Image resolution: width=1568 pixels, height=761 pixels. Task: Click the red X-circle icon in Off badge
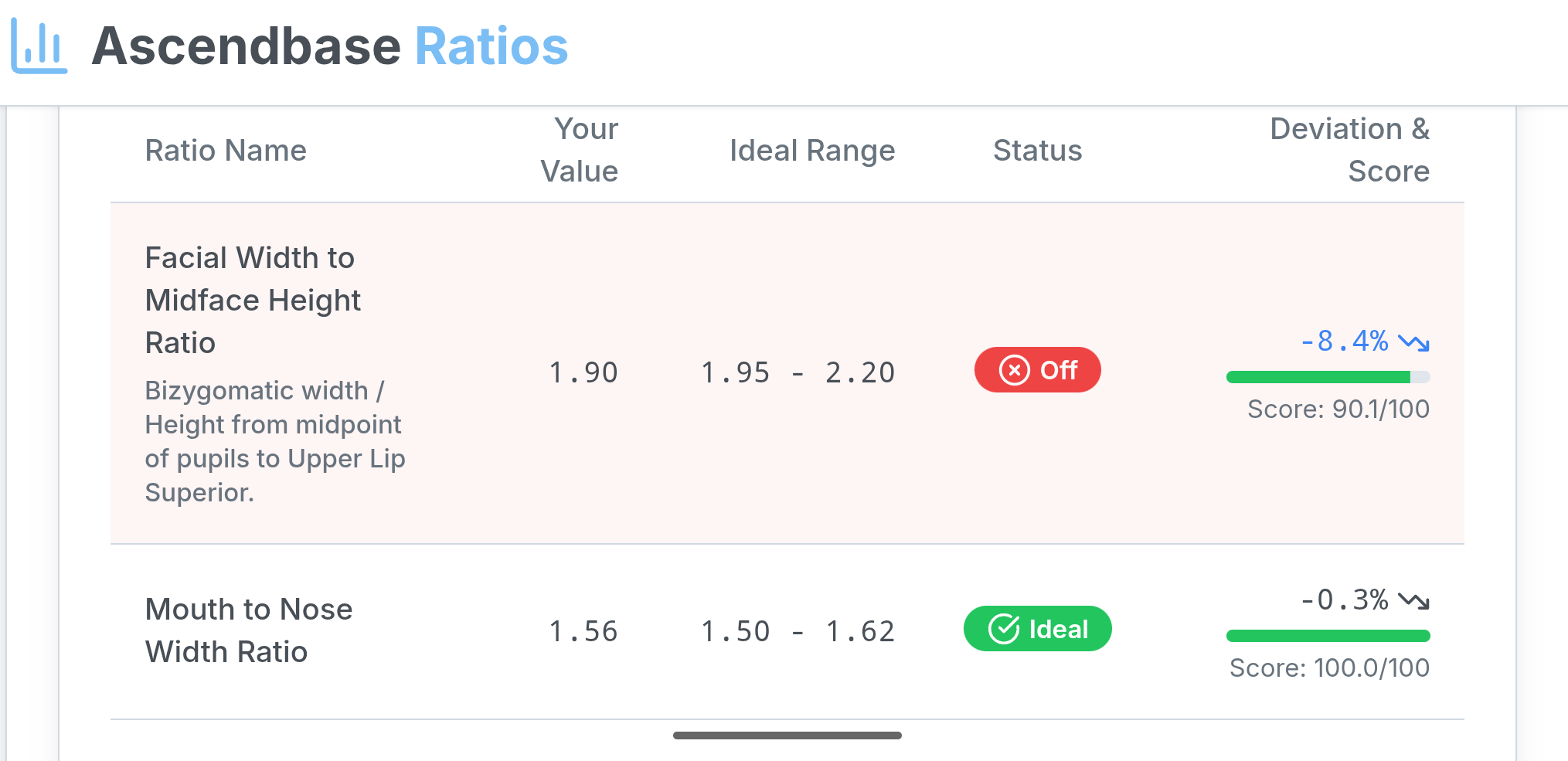(x=1014, y=370)
